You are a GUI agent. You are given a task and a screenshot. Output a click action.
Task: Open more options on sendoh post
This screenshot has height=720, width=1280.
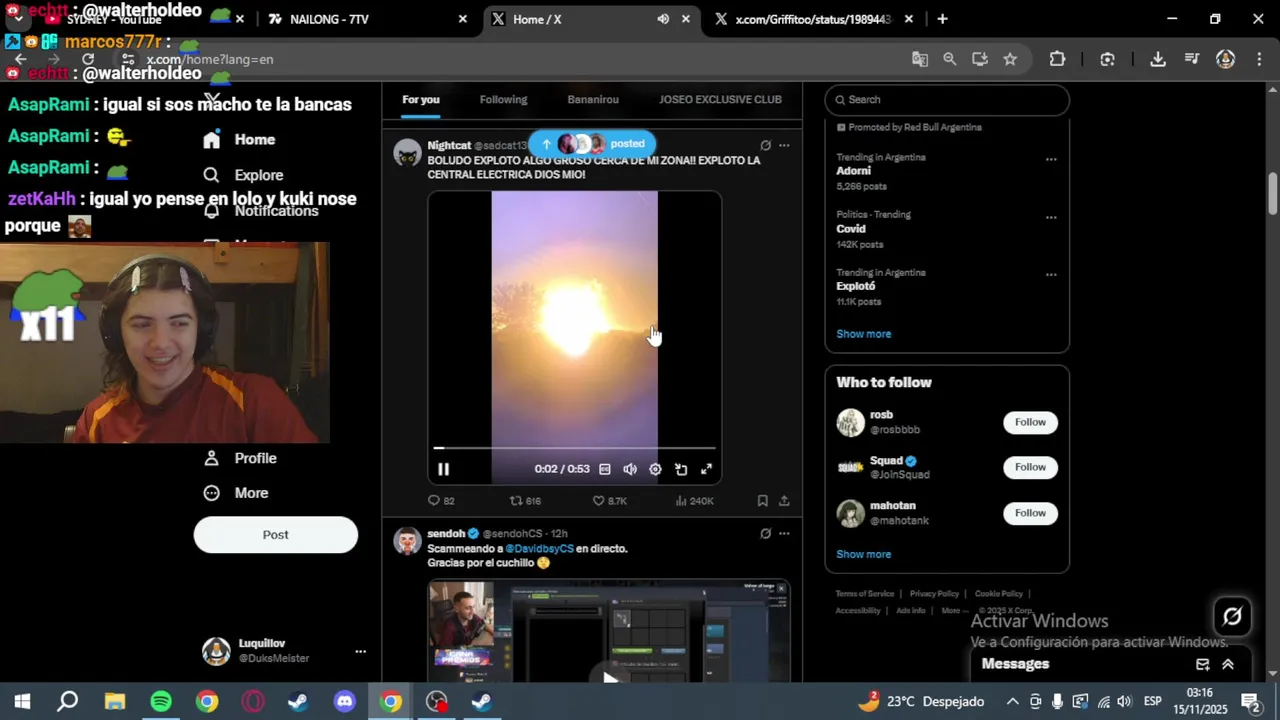[784, 533]
